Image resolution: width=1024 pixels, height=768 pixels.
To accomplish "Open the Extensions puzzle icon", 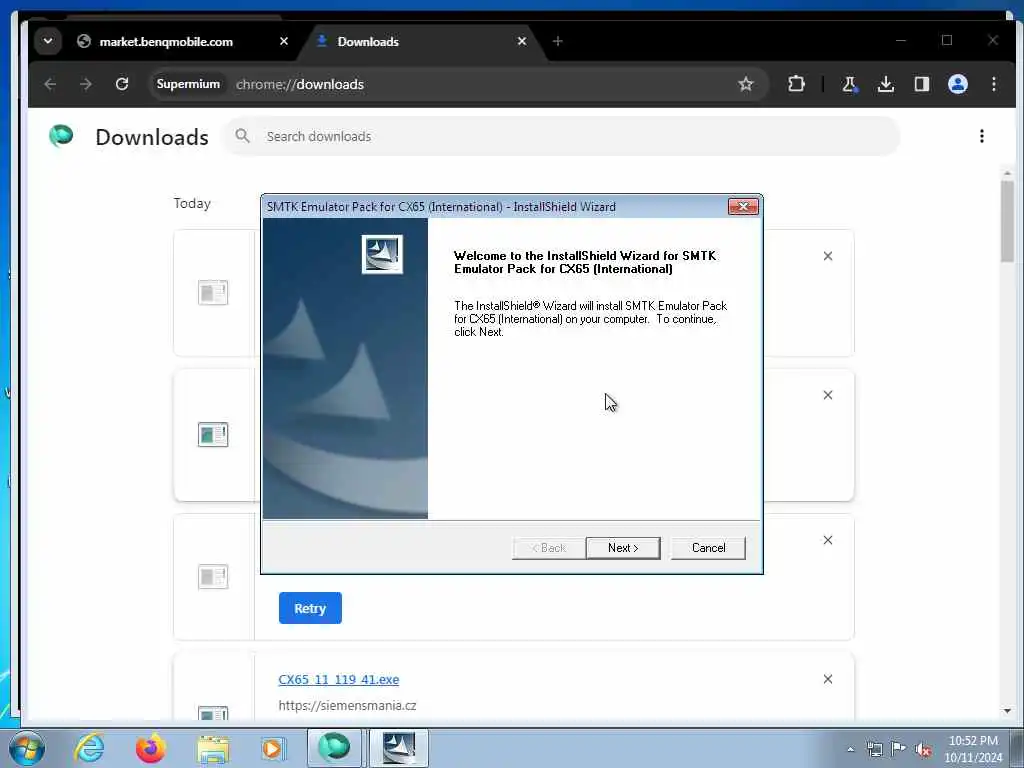I will tap(796, 84).
